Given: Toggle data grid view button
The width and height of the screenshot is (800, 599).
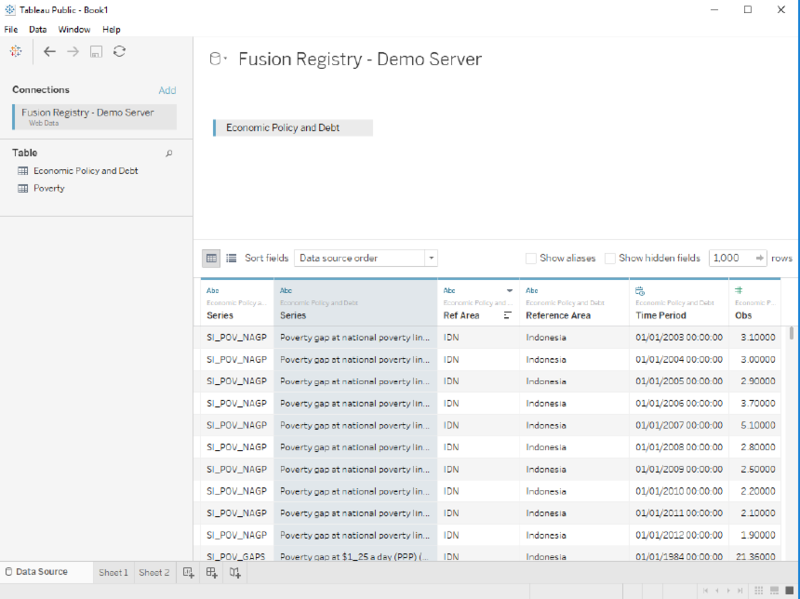Looking at the screenshot, I should [x=211, y=257].
